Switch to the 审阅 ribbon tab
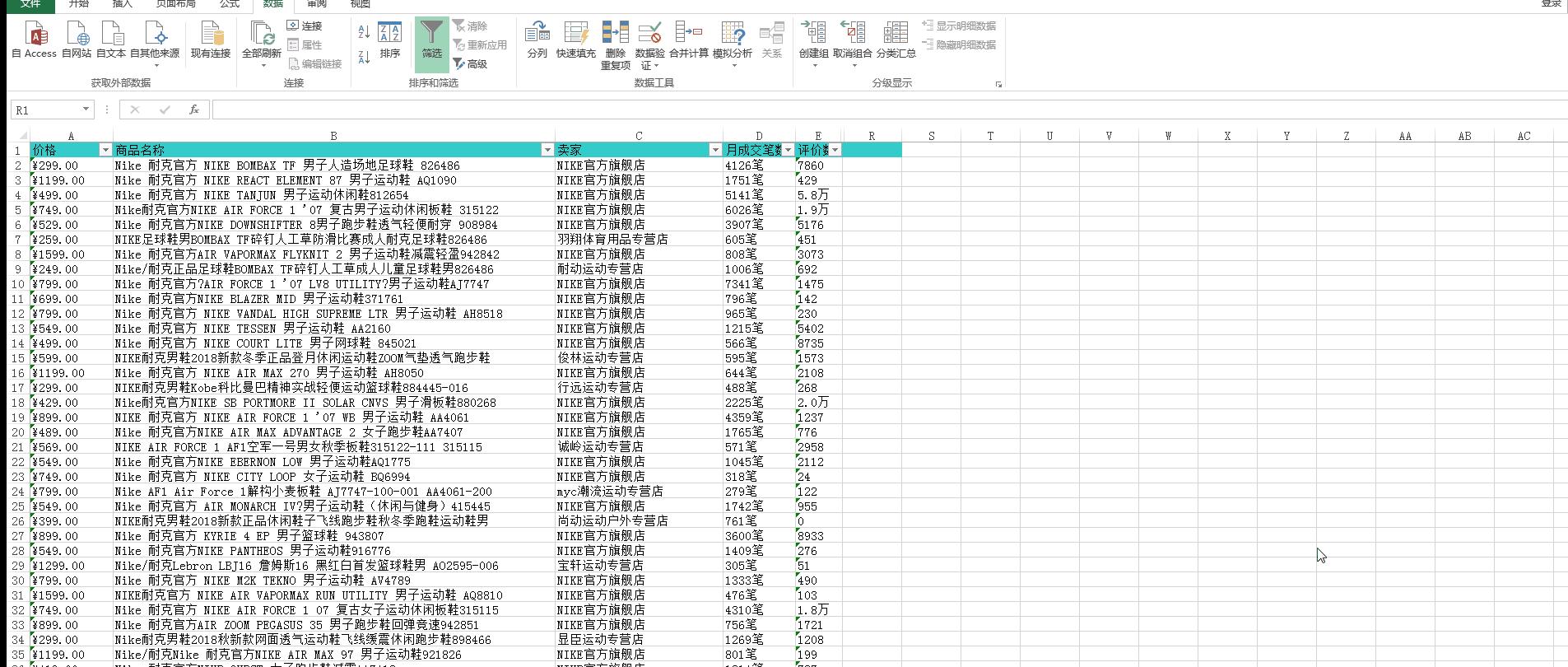 click(316, 4)
